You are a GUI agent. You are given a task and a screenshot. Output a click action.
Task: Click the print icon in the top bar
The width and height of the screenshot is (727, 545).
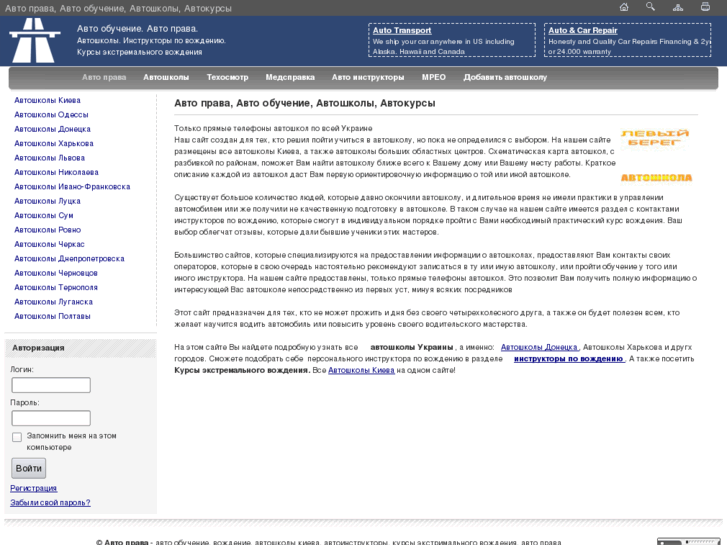click(705, 6)
